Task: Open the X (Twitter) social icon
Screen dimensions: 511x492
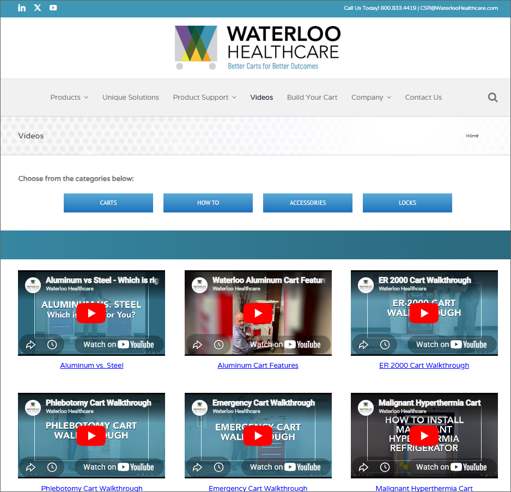Action: [37, 8]
